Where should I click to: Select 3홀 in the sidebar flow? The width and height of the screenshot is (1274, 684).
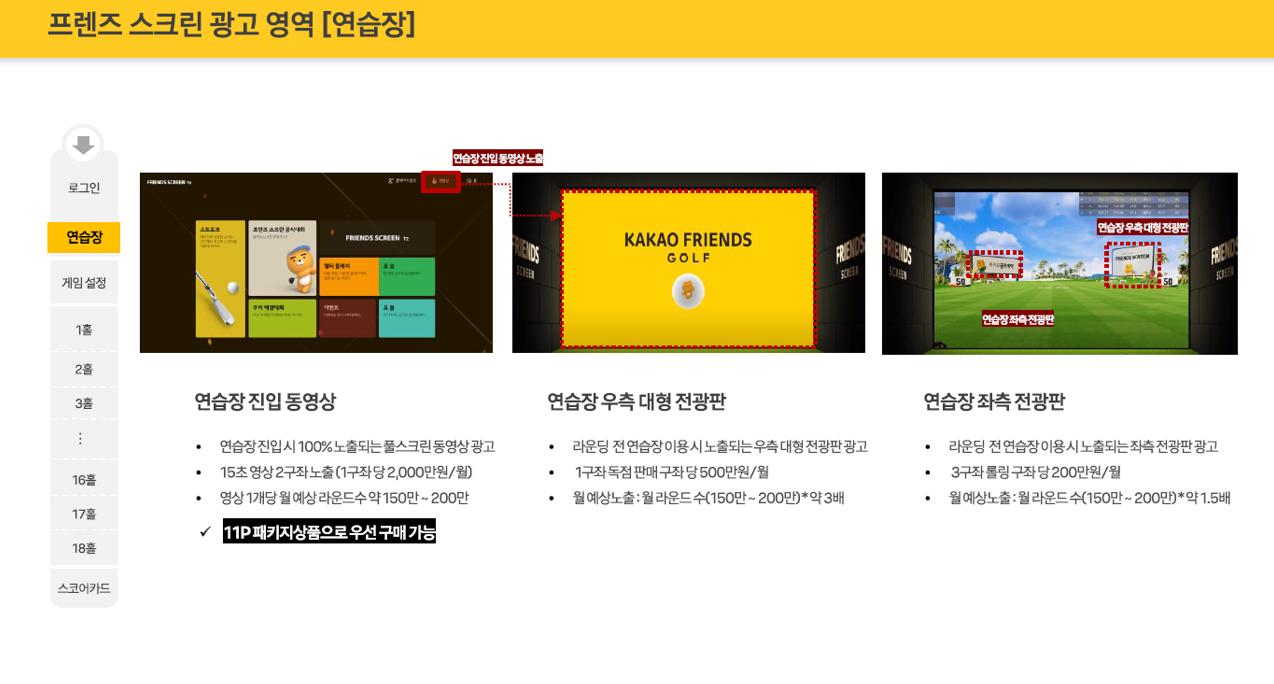84,403
